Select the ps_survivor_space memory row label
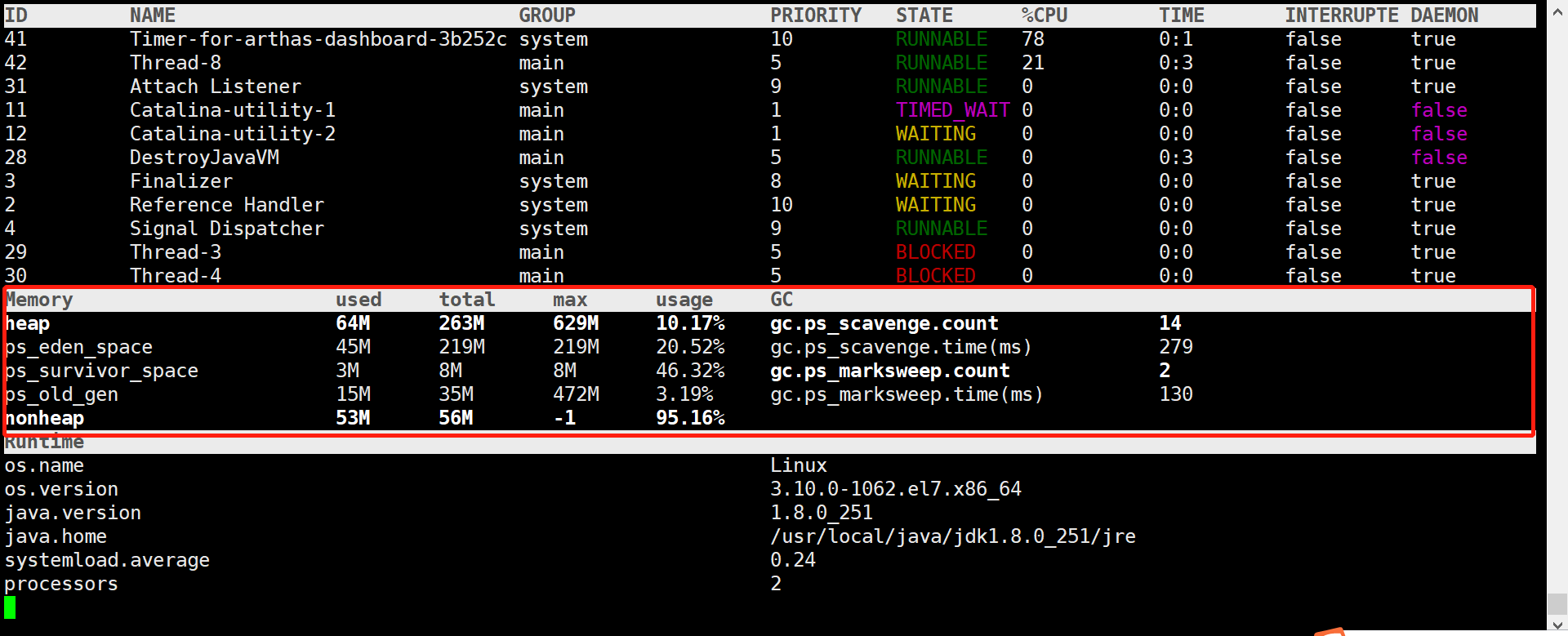 (101, 371)
